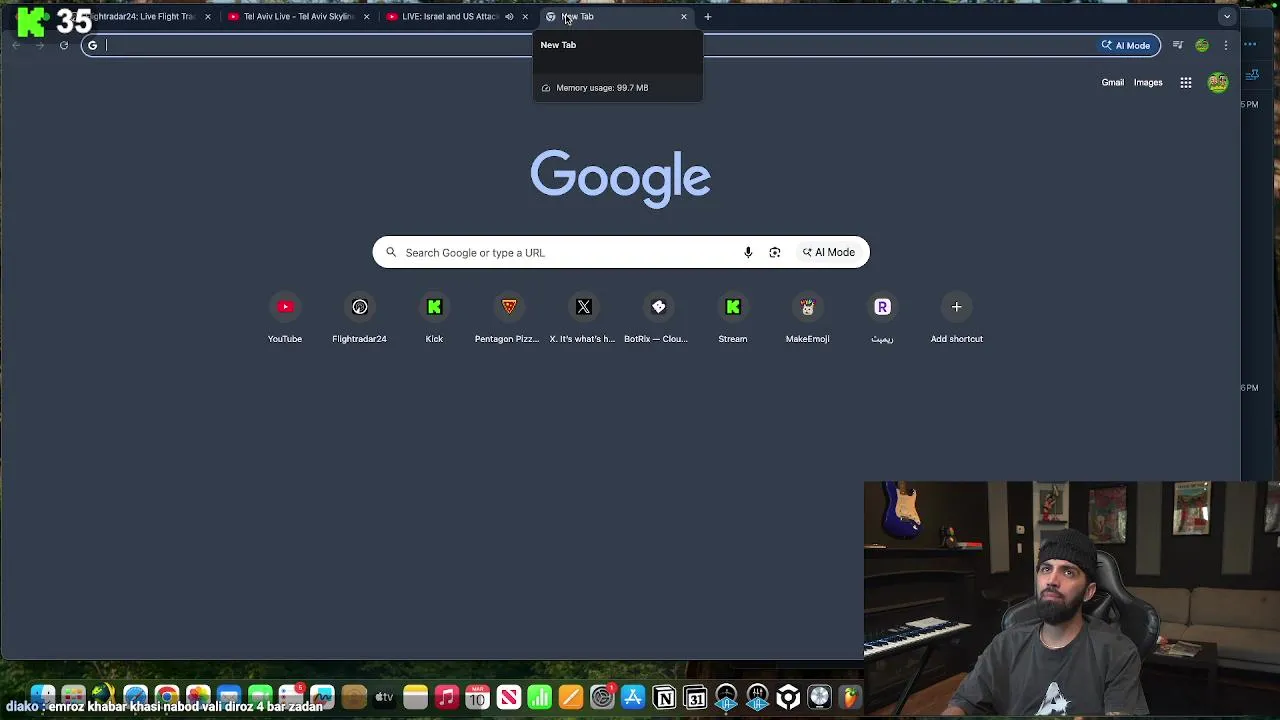The height and width of the screenshot is (720, 1280).
Task: Open the Gmail link
Action: click(1113, 83)
